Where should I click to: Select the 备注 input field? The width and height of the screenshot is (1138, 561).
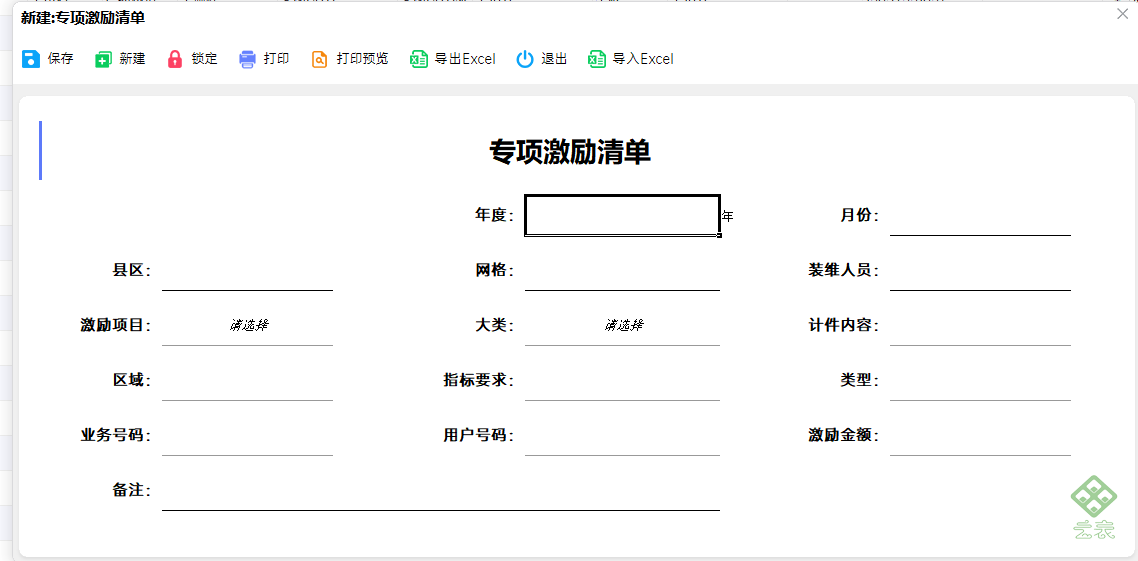(x=441, y=491)
